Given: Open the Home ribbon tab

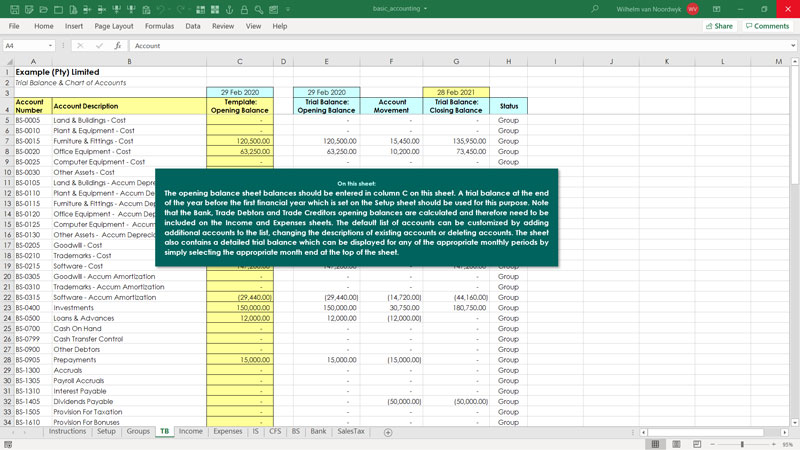Looking at the screenshot, I should pyautogui.click(x=43, y=26).
